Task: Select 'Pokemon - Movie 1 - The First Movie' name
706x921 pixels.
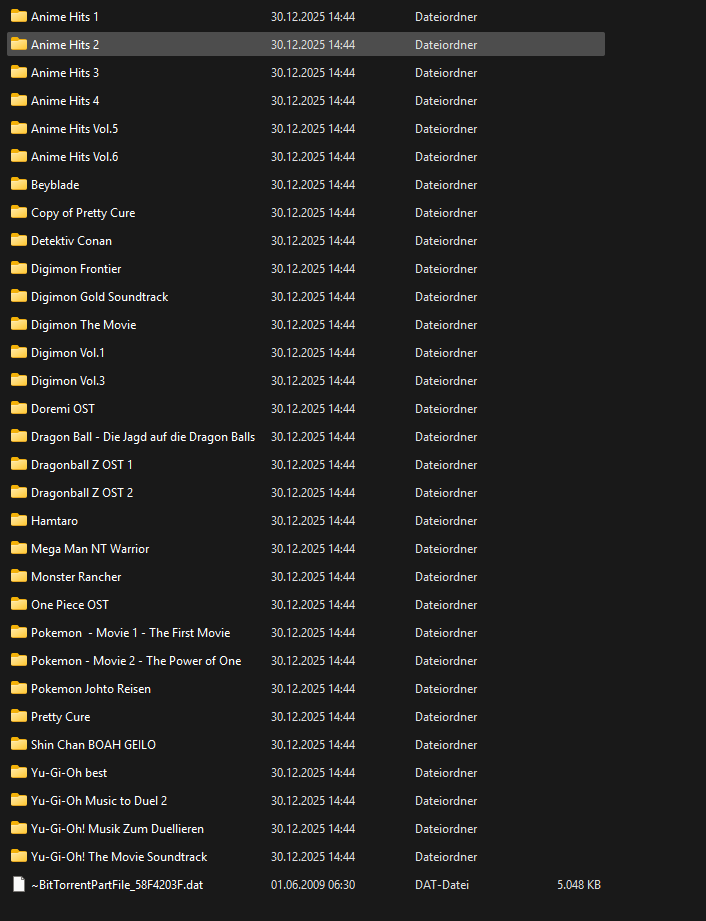Action: coord(130,633)
